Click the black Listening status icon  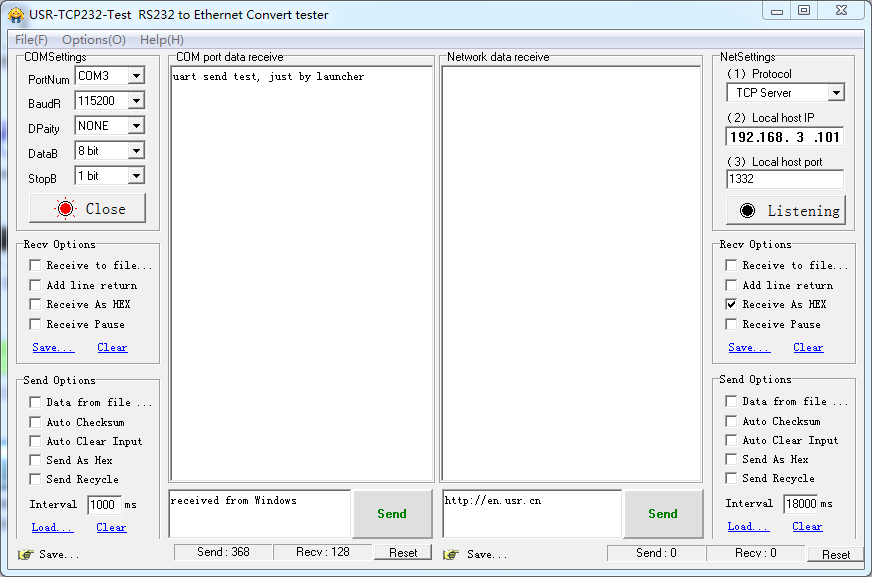747,211
